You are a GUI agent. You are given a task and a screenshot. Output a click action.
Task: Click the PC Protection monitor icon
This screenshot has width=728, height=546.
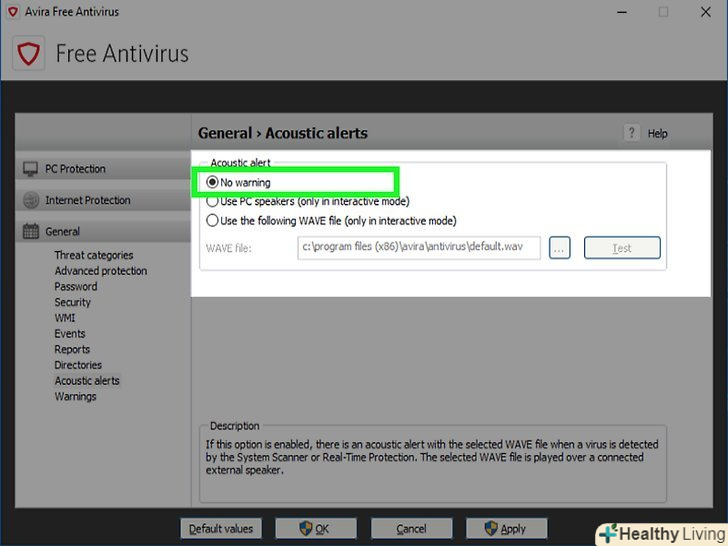point(31,169)
